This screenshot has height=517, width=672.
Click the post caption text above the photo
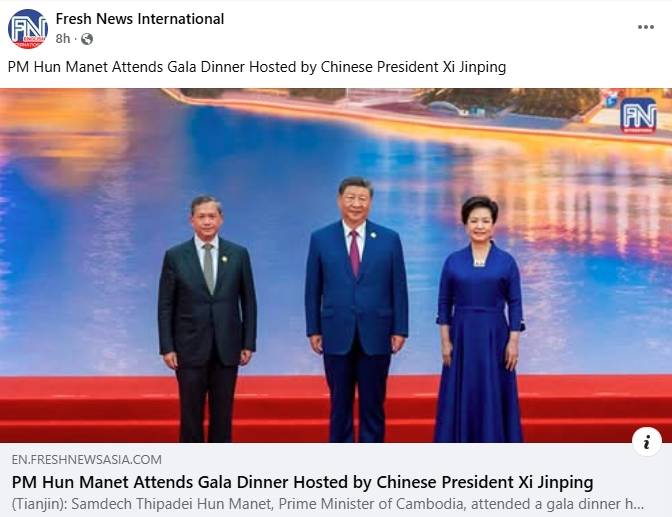click(x=257, y=67)
